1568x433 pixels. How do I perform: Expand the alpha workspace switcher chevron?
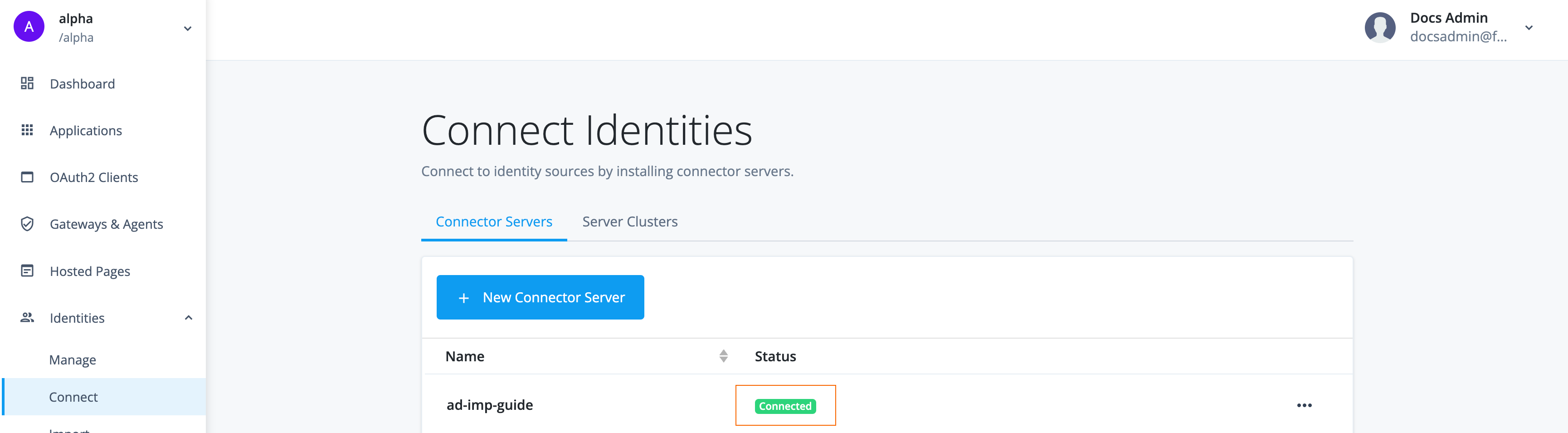pos(187,28)
